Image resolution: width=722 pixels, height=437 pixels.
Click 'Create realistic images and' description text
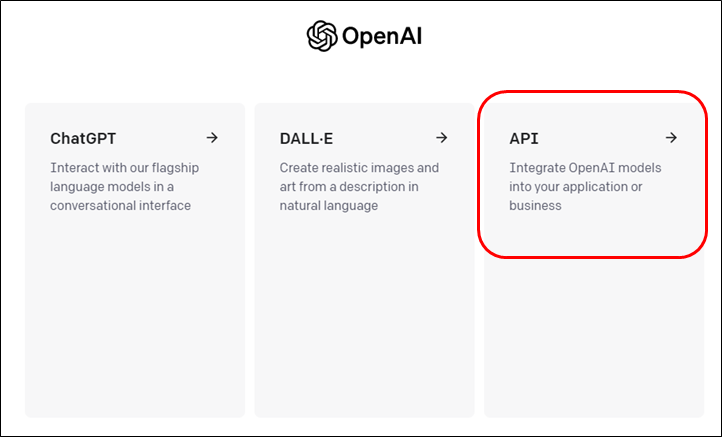coord(359,168)
